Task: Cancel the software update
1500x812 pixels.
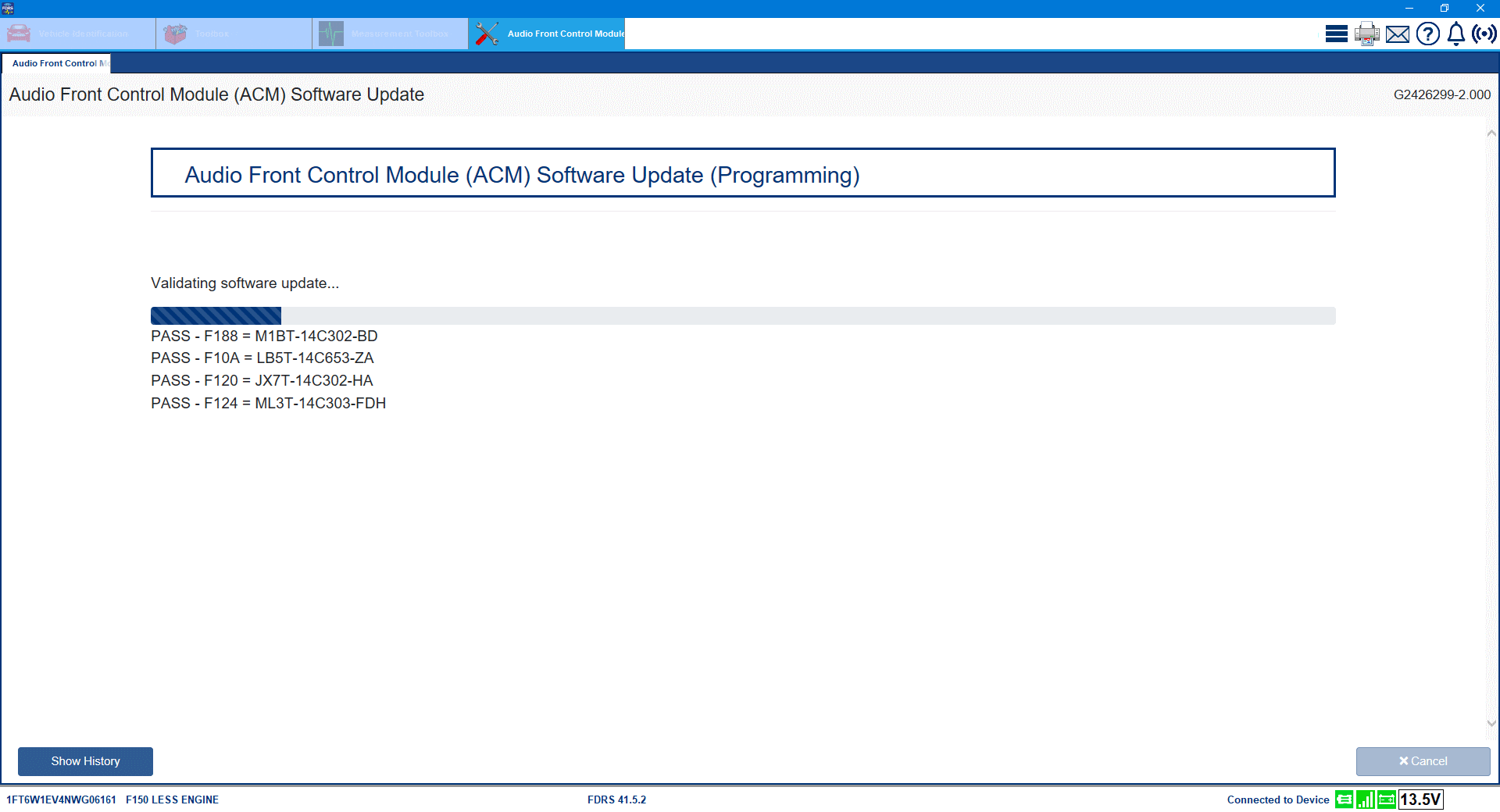Action: pyautogui.click(x=1423, y=761)
